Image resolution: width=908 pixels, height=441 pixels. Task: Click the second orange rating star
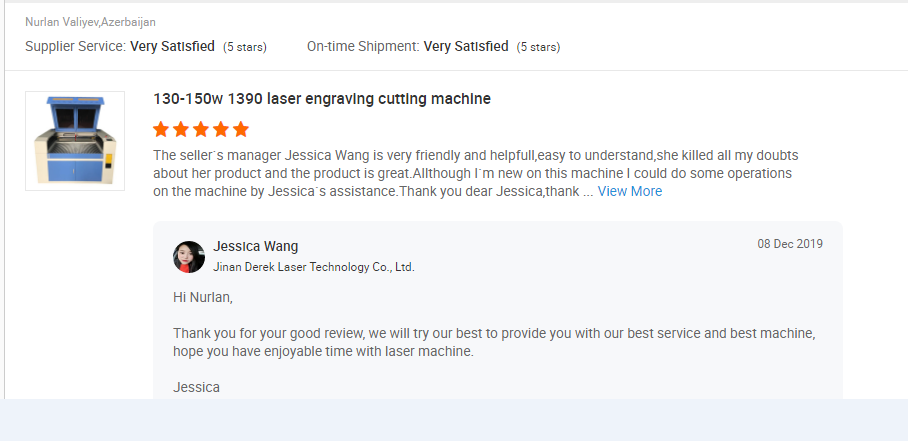[181, 130]
